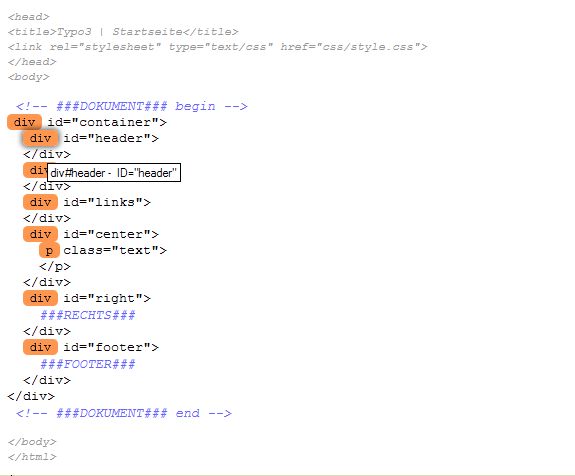Click the id="center" attribute text
The height and width of the screenshot is (476, 575).
pos(111,234)
